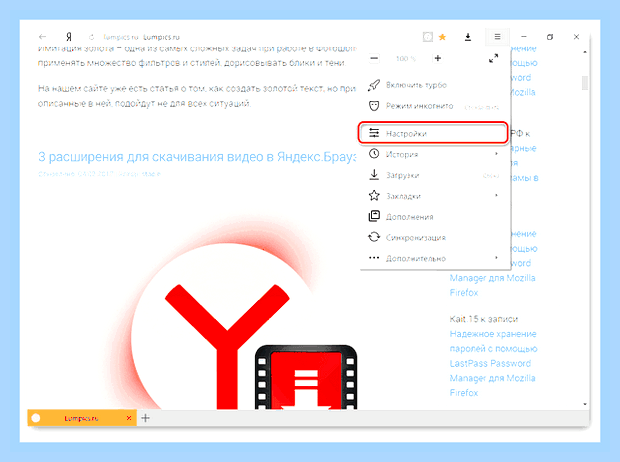Click the back arrow in the browser toolbar

pyautogui.click(x=42, y=37)
